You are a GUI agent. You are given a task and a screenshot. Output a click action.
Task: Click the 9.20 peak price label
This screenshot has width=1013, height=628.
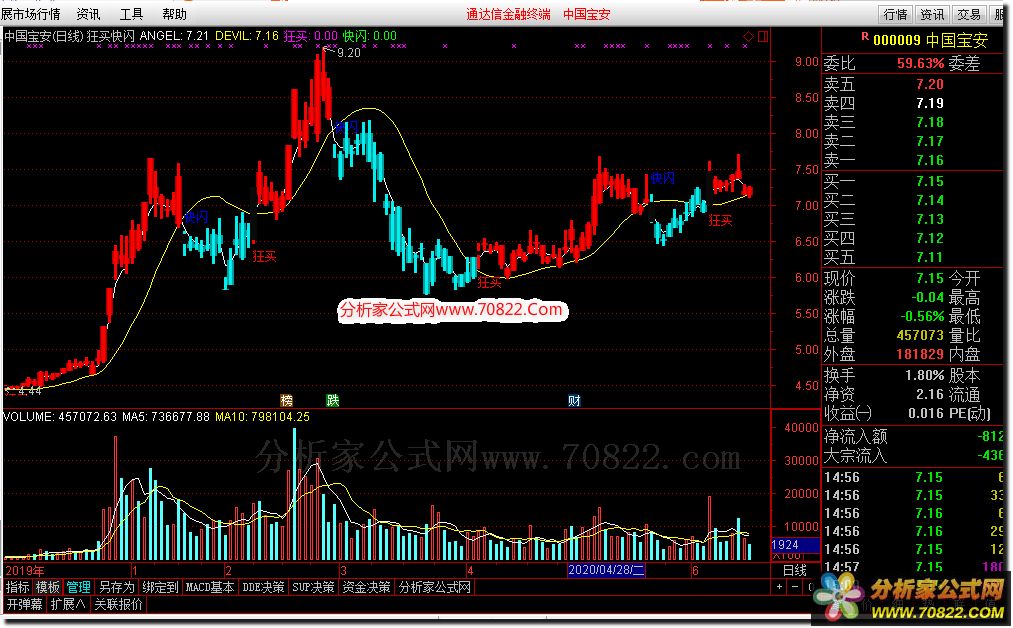coord(349,53)
